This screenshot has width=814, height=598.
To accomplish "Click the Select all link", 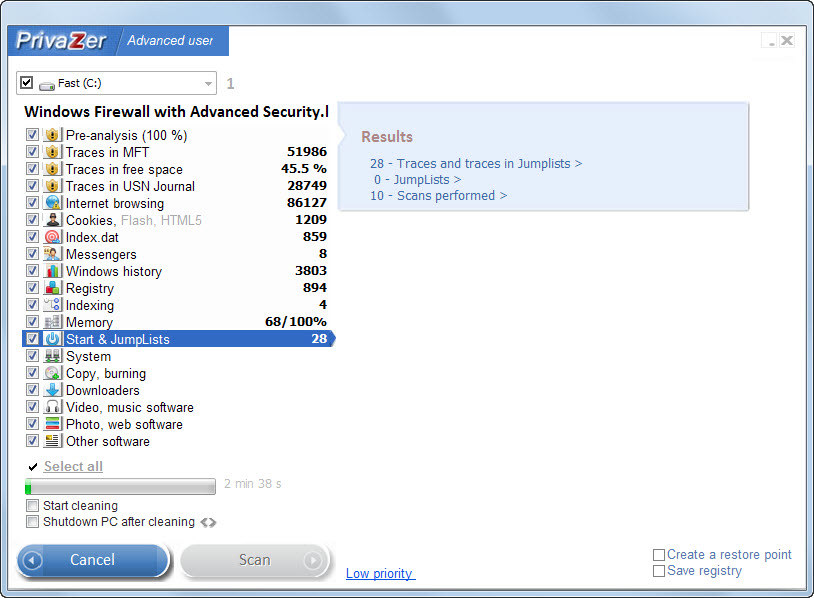I will pyautogui.click(x=73, y=466).
